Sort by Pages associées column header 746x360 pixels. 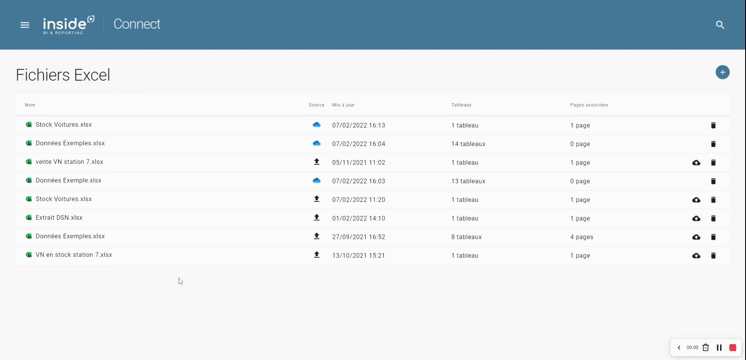[589, 105]
